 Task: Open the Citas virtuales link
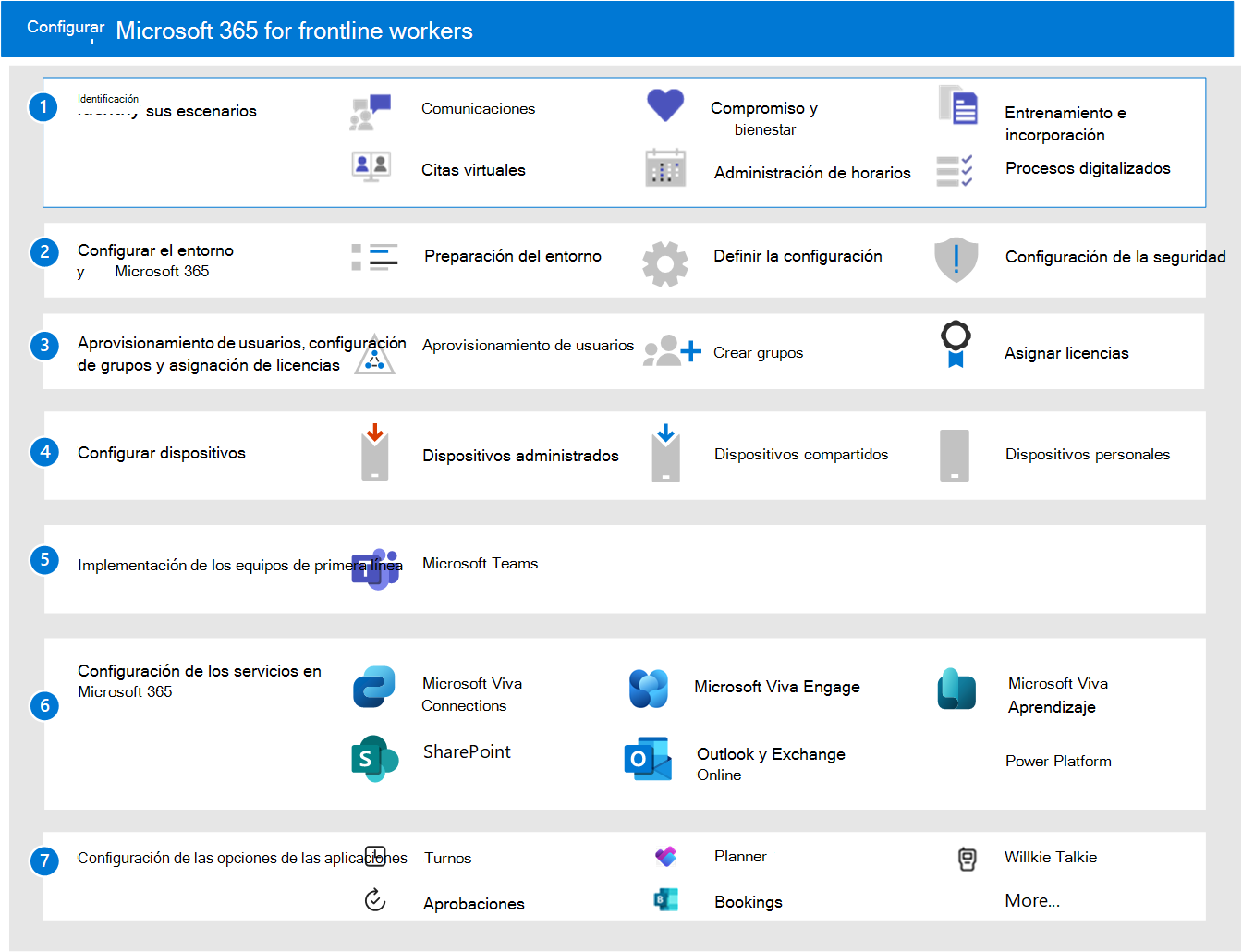473,170
